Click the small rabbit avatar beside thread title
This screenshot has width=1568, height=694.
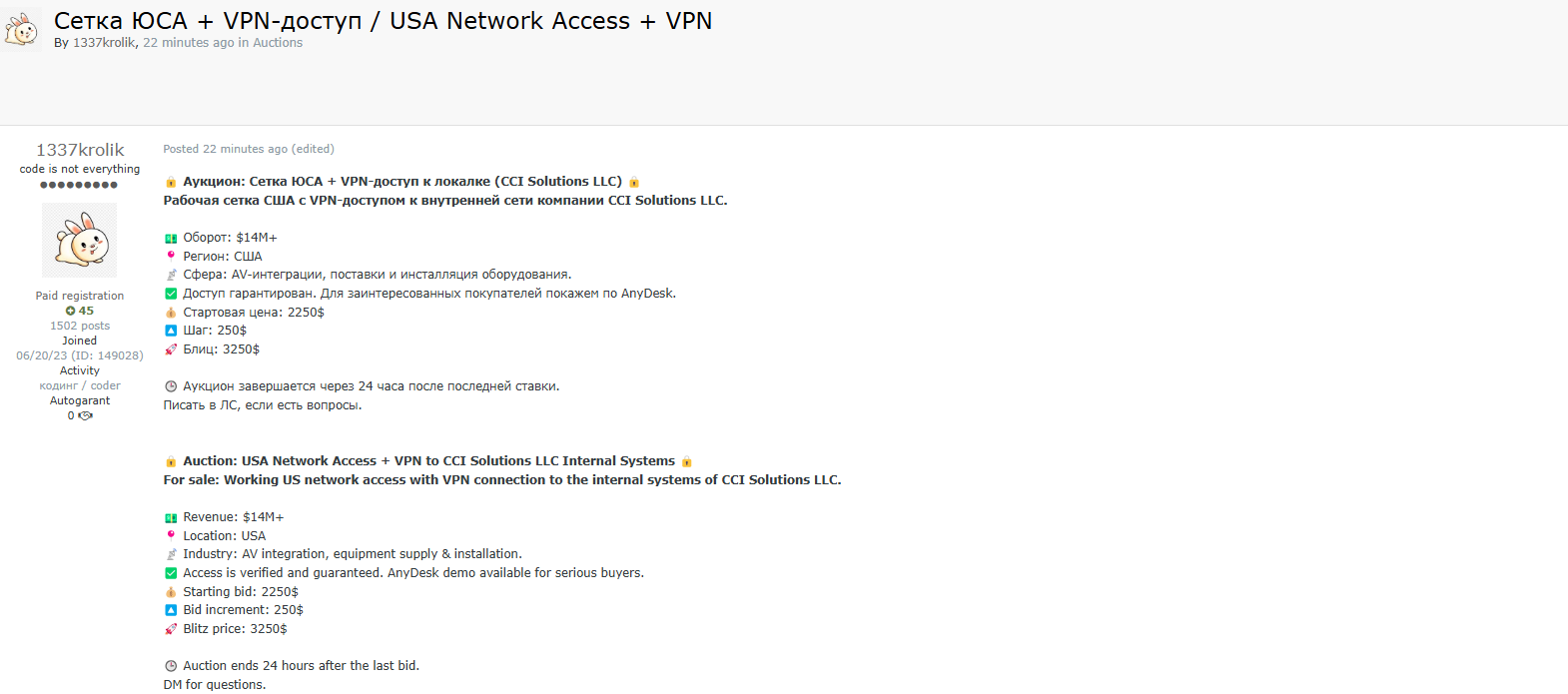[x=21, y=28]
